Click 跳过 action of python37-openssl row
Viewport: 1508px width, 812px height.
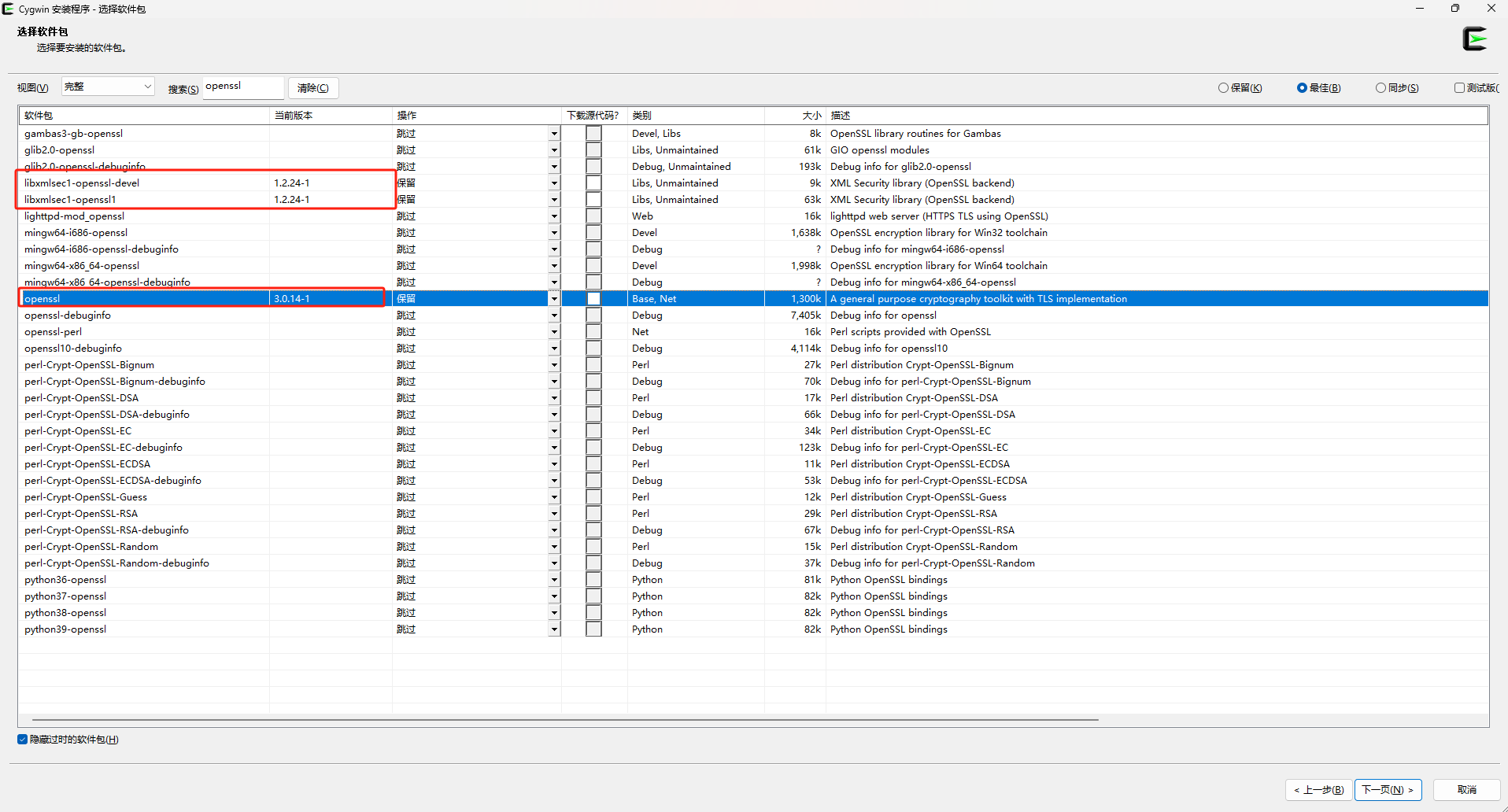pyautogui.click(x=406, y=596)
